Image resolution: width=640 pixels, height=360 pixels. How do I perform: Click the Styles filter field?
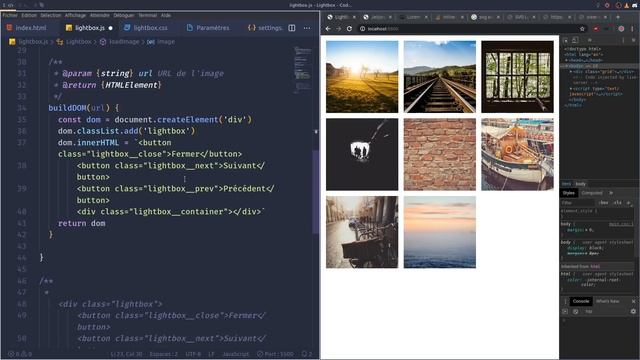coord(578,202)
